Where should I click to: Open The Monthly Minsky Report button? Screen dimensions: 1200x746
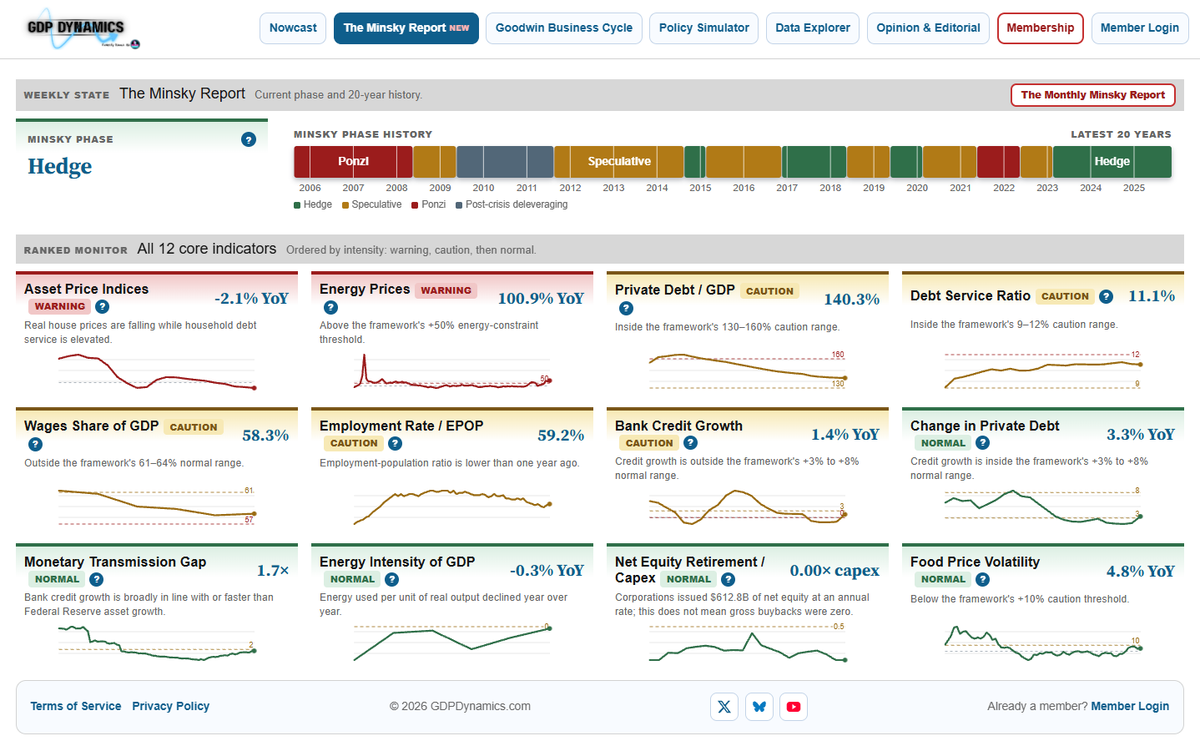tap(1093, 95)
